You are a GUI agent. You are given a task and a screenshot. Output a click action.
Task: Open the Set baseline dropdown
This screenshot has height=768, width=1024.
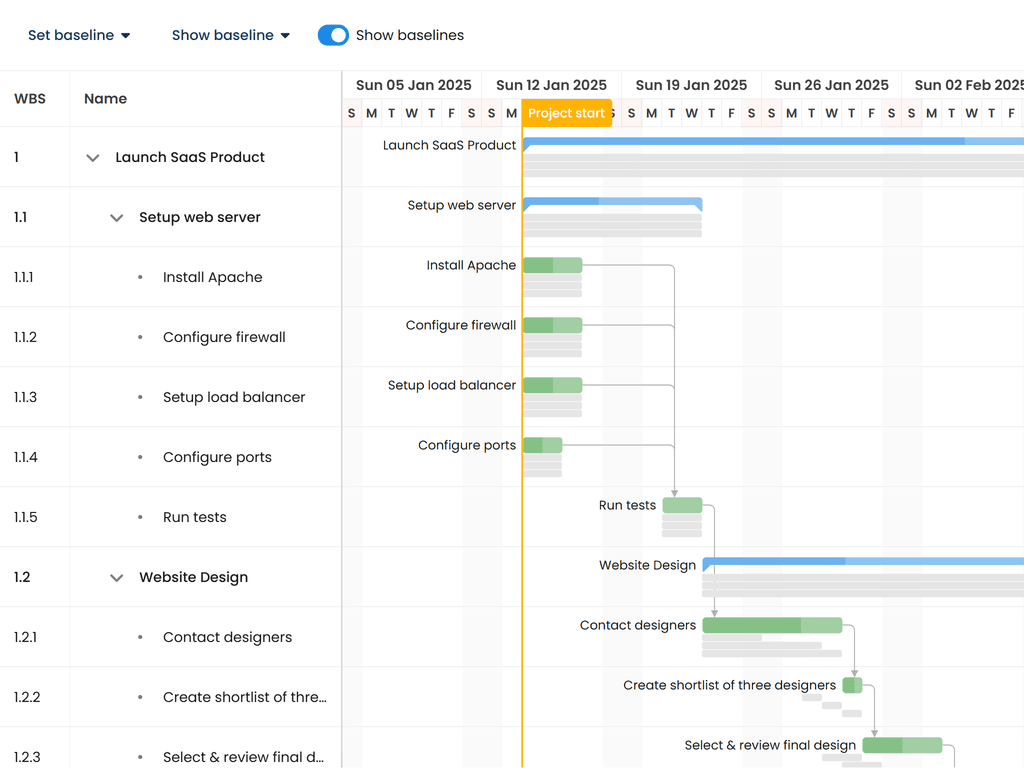[x=79, y=35]
